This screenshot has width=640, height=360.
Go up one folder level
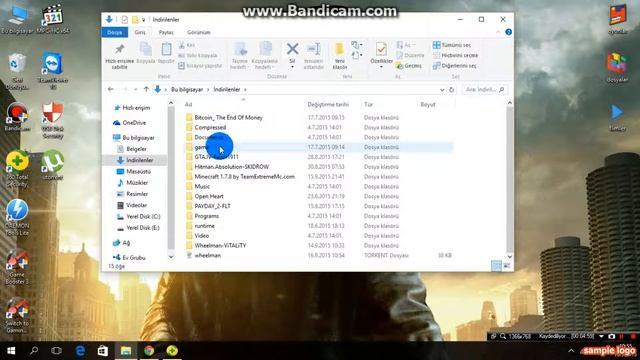(146, 89)
